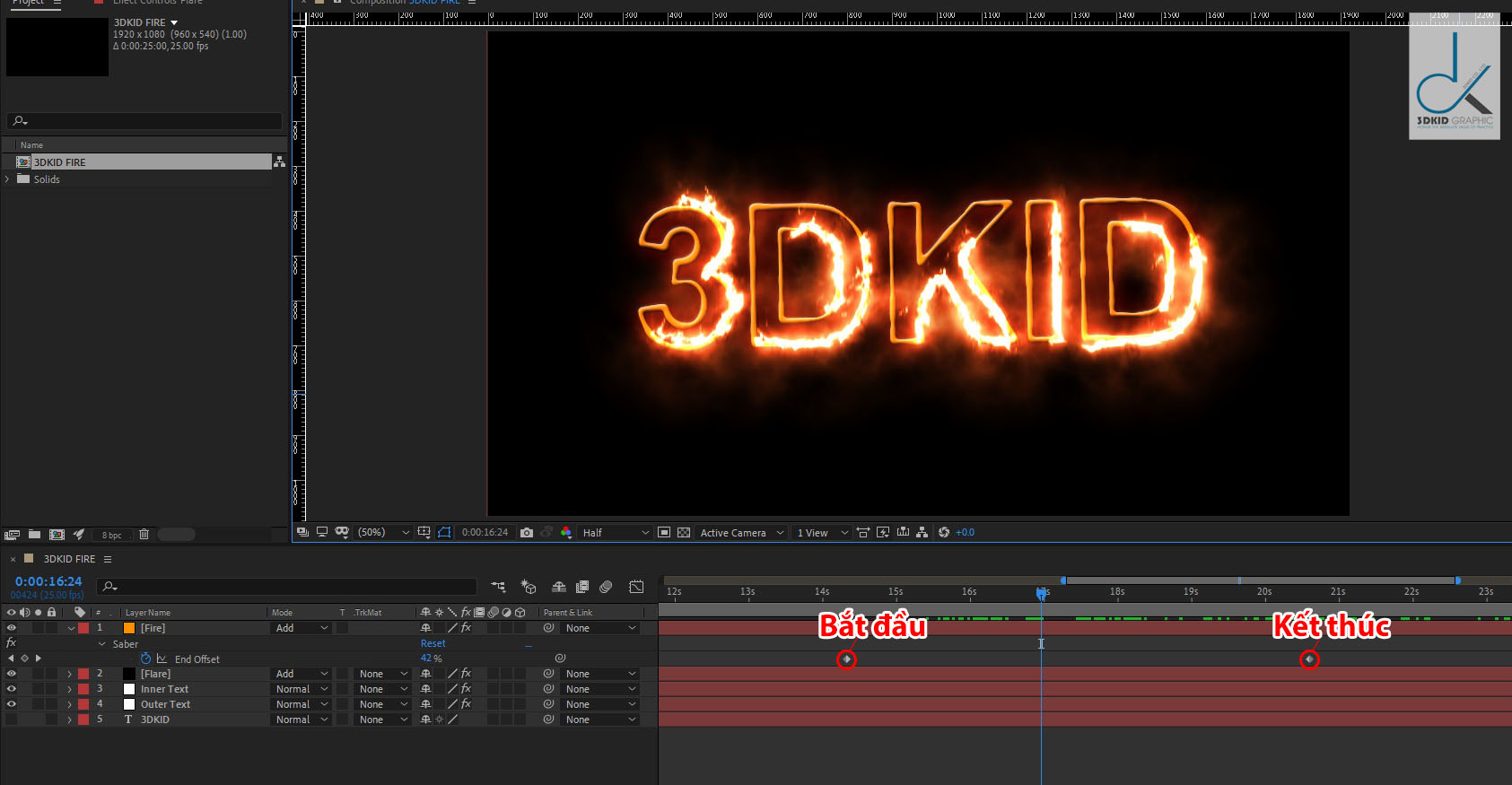Create a new composition from Project panel
Image resolution: width=1512 pixels, height=785 pixels.
(x=57, y=535)
